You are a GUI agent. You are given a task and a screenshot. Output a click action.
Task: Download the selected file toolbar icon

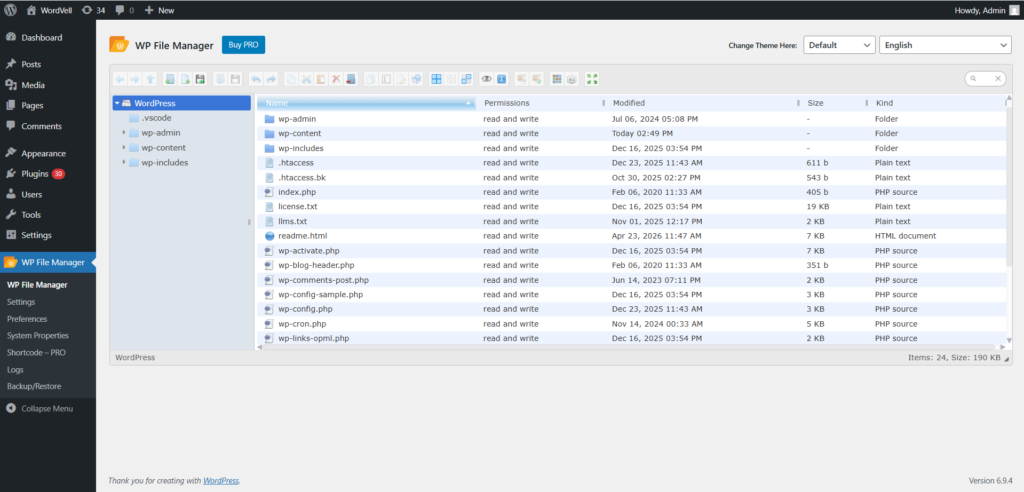(235, 79)
